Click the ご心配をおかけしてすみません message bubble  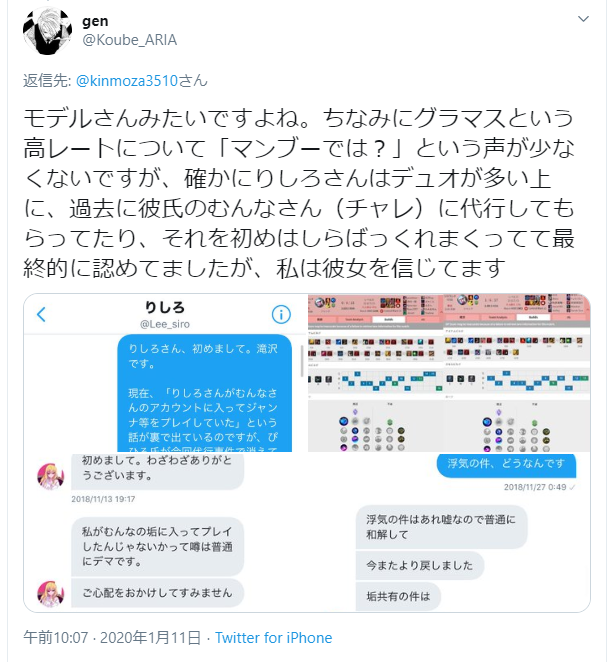(x=158, y=593)
